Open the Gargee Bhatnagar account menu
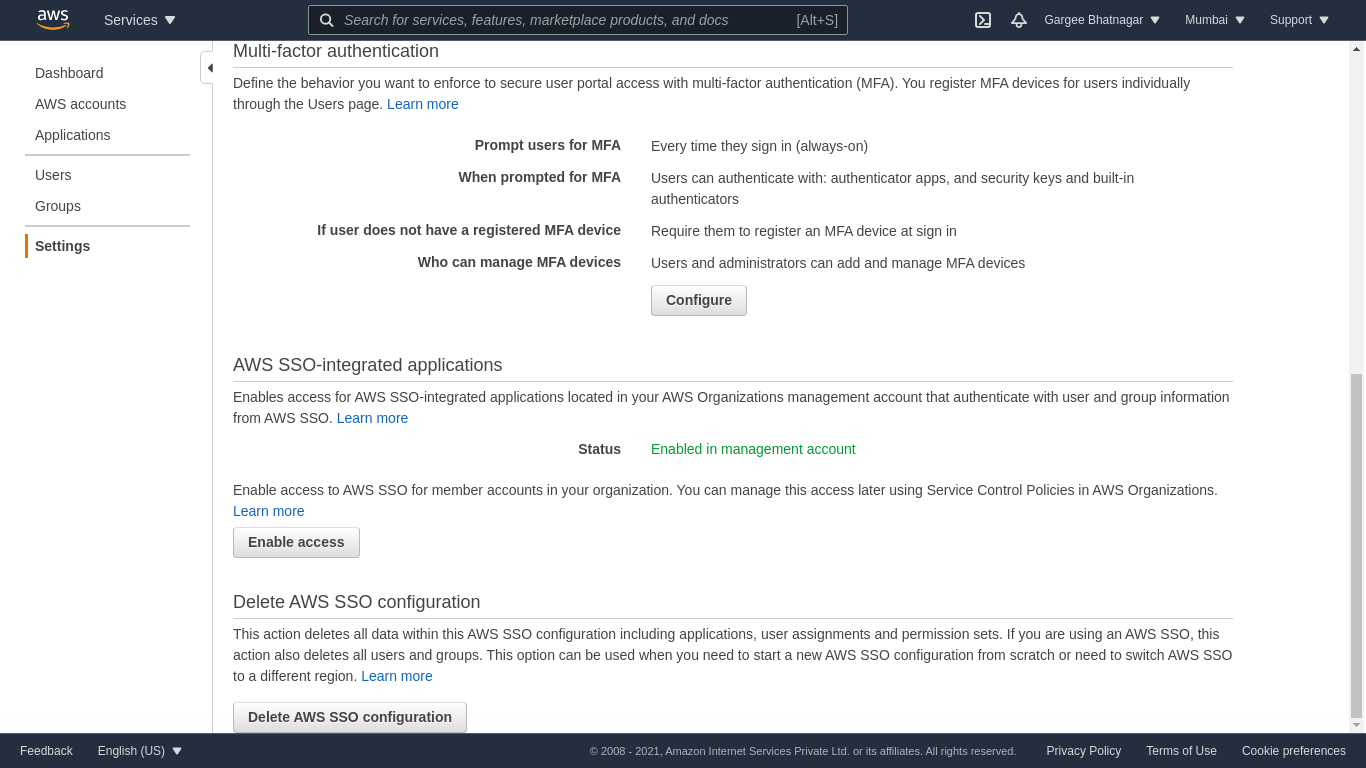Viewport: 1366px width, 768px height. (1102, 20)
